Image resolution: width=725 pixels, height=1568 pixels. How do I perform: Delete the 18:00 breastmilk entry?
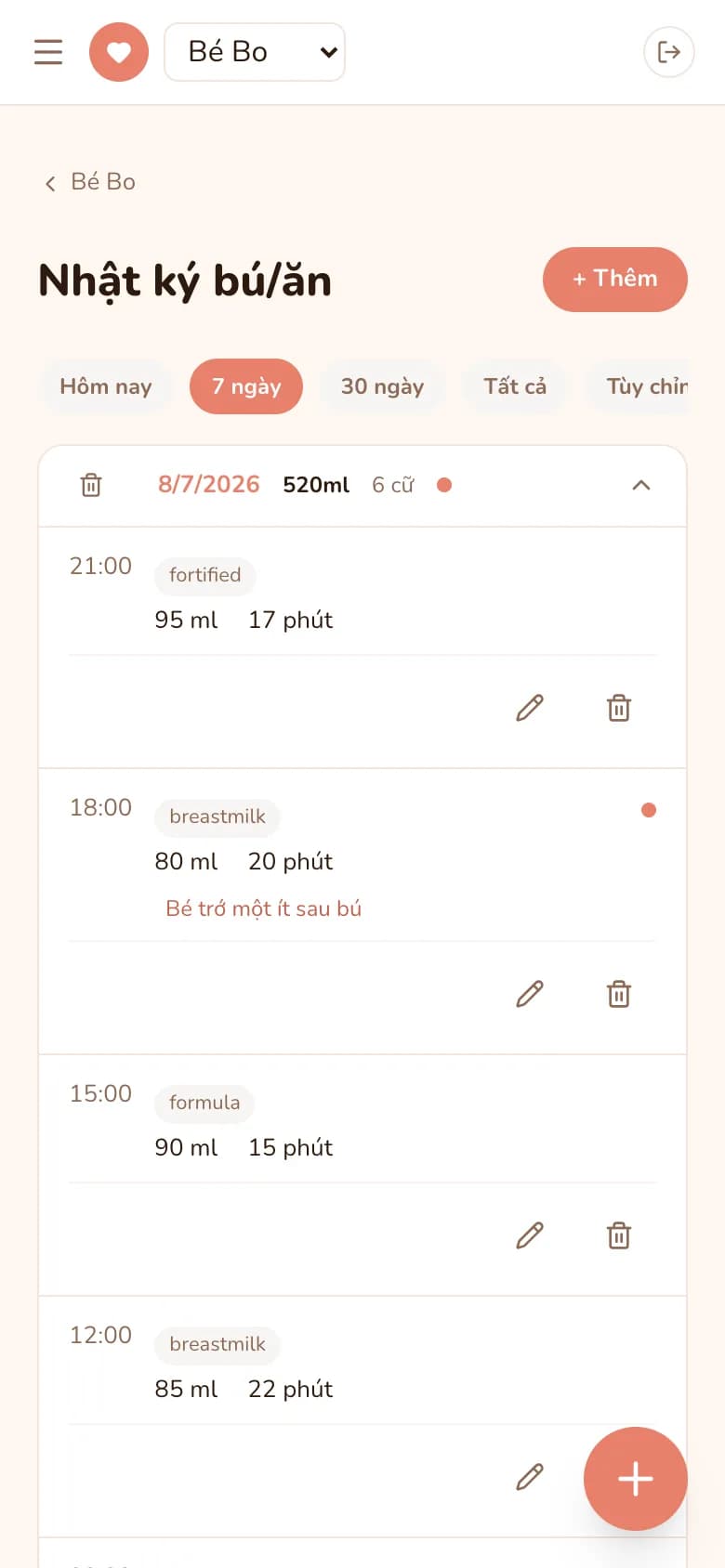[619, 994]
